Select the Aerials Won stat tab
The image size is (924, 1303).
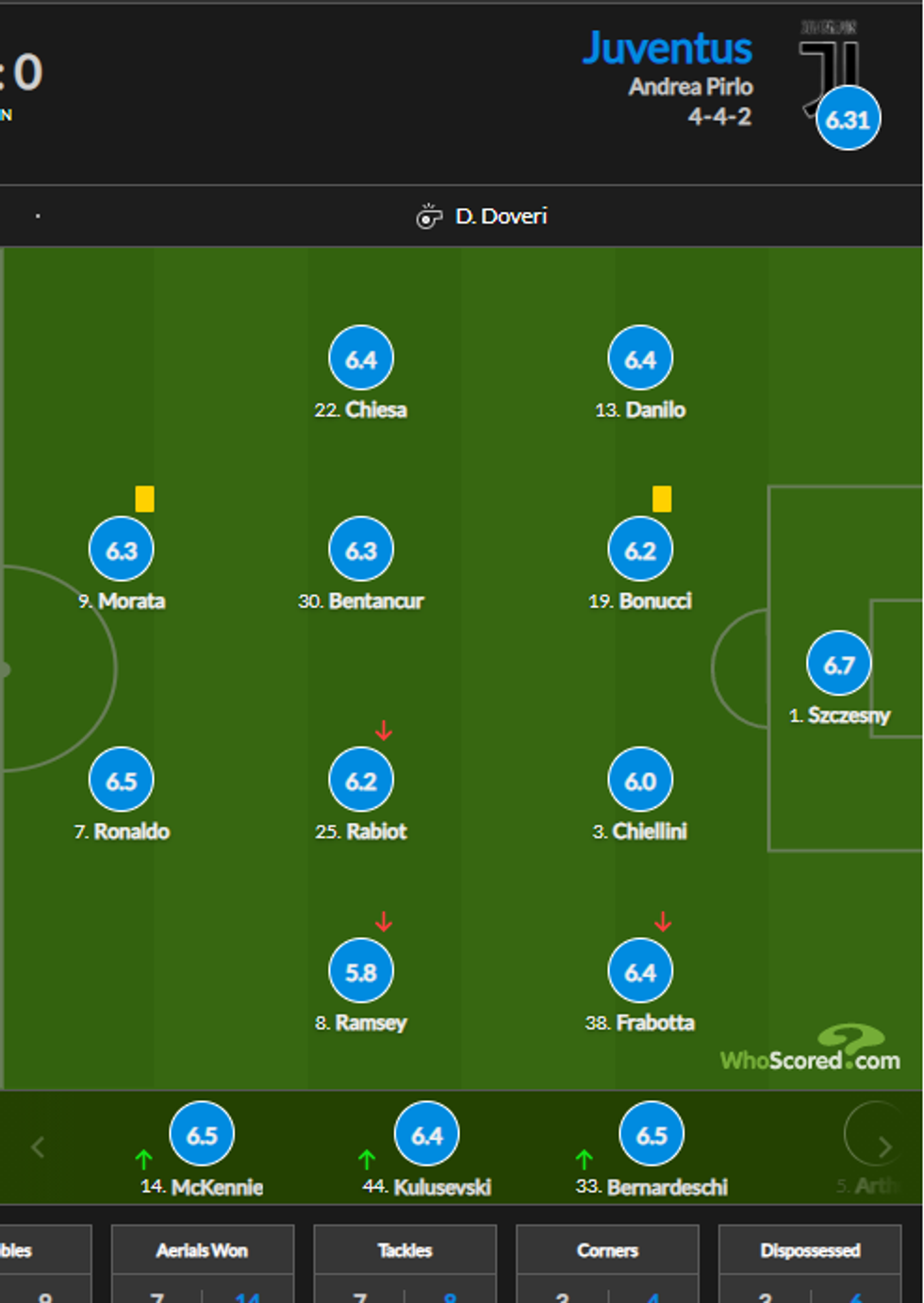(202, 1250)
